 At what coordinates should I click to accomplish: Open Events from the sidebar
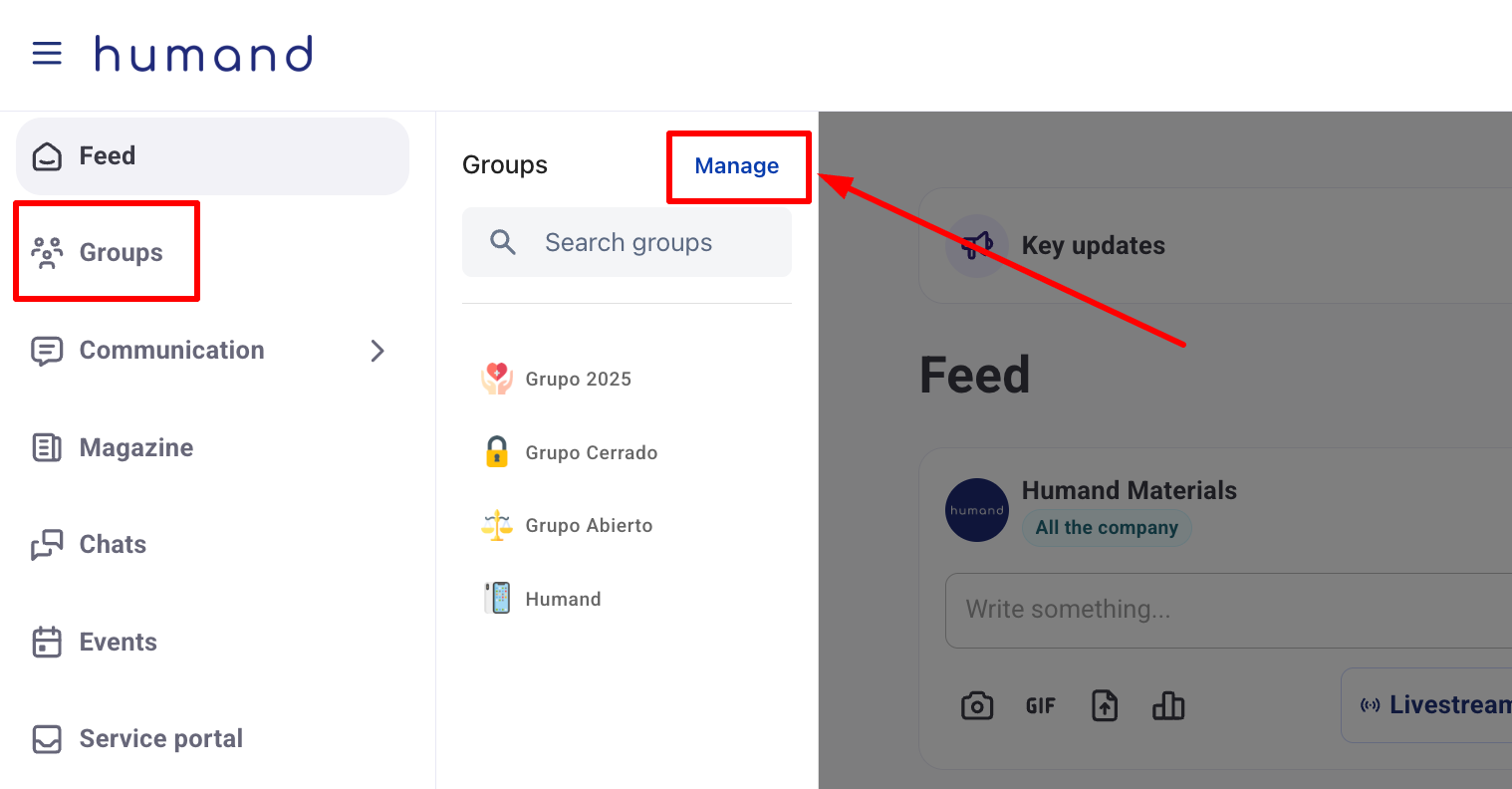pyautogui.click(x=118, y=643)
